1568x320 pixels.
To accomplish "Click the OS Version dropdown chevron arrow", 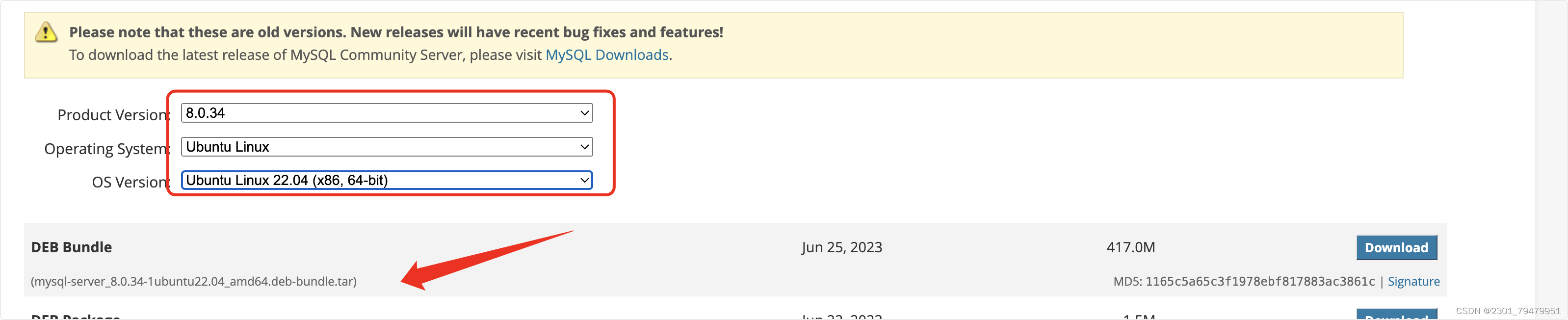I will 584,180.
